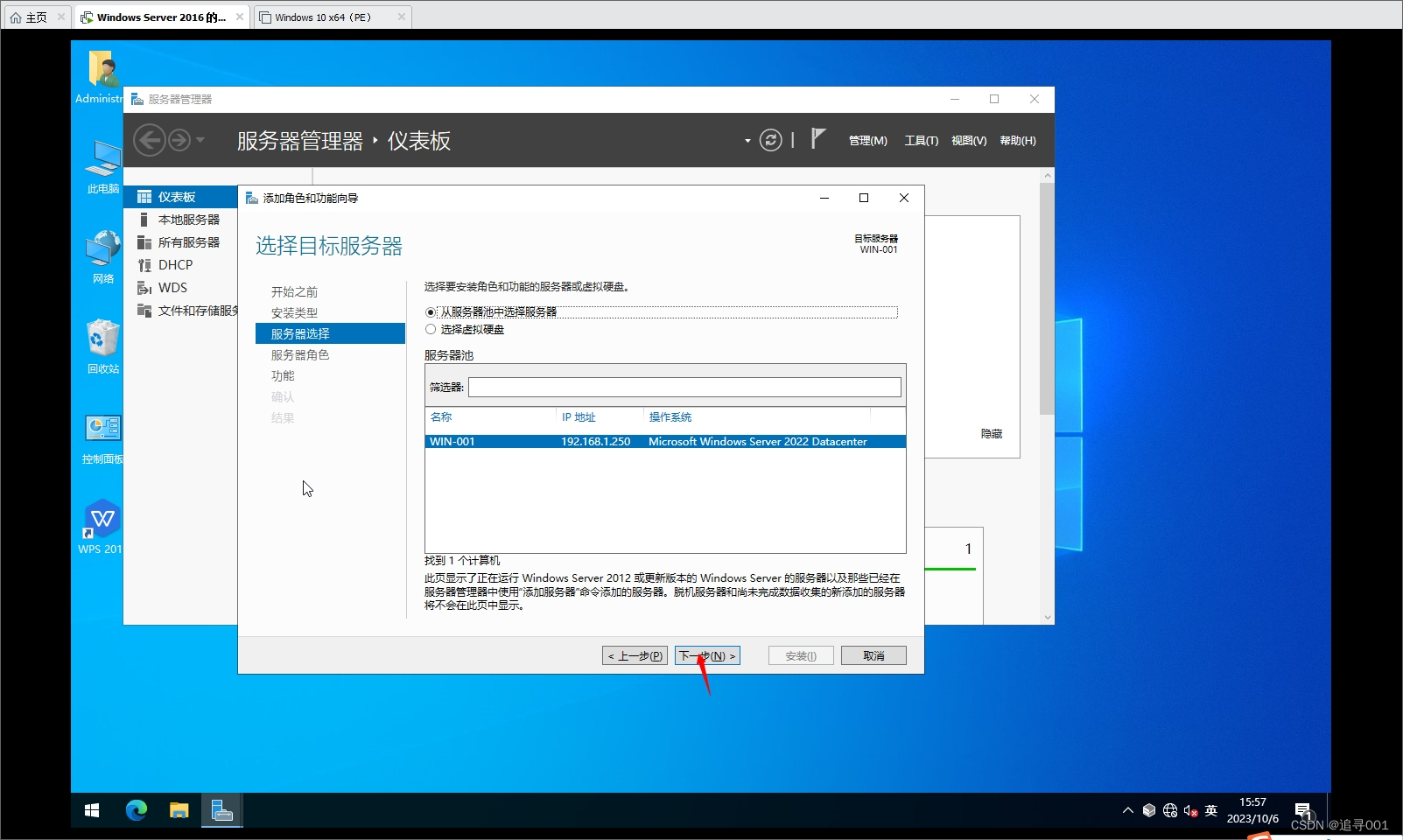
Task: Click 隐藏 link in dashboard
Action: tap(992, 434)
